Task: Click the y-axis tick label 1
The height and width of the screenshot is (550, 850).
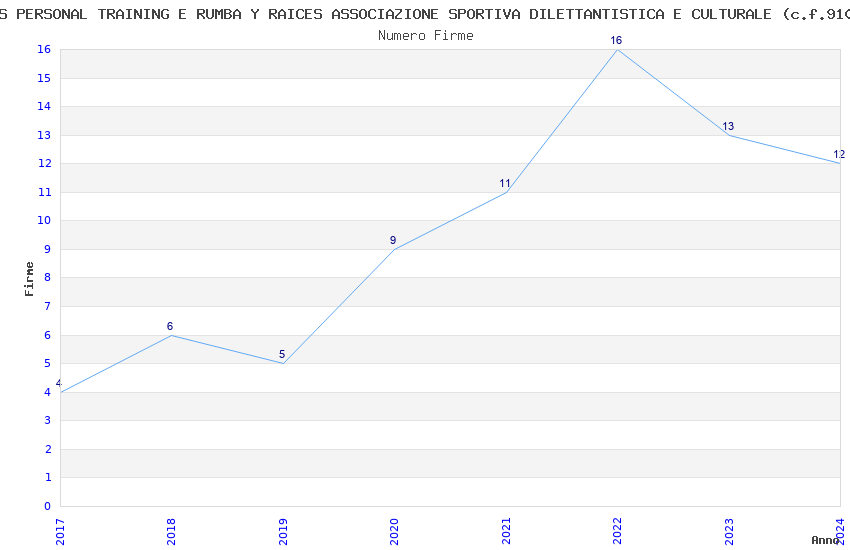Action: pos(48,477)
